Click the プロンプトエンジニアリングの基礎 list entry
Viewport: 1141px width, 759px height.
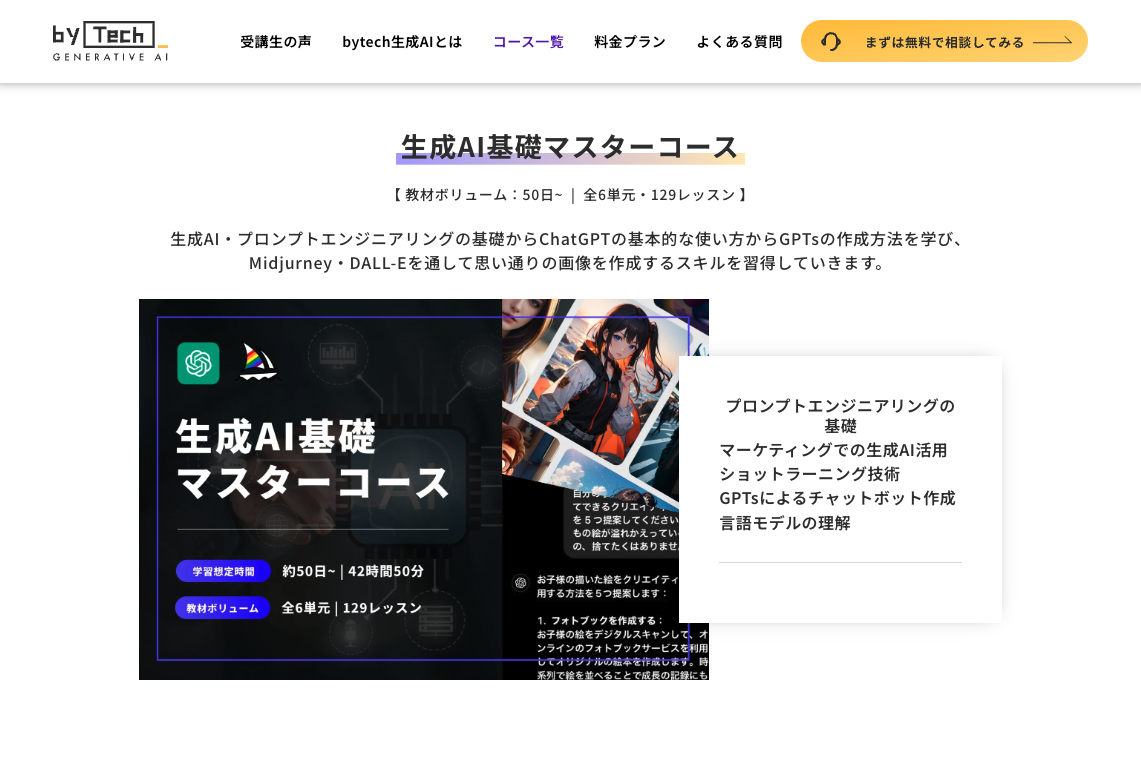pos(839,416)
